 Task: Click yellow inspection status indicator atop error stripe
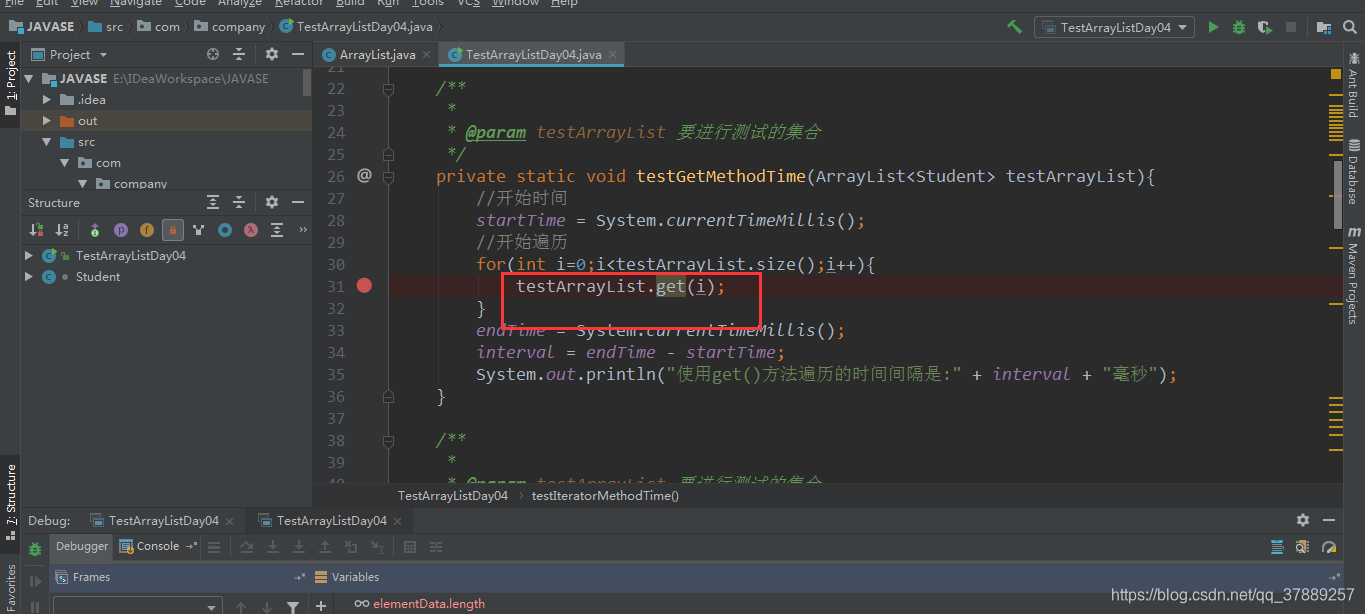point(1336,74)
